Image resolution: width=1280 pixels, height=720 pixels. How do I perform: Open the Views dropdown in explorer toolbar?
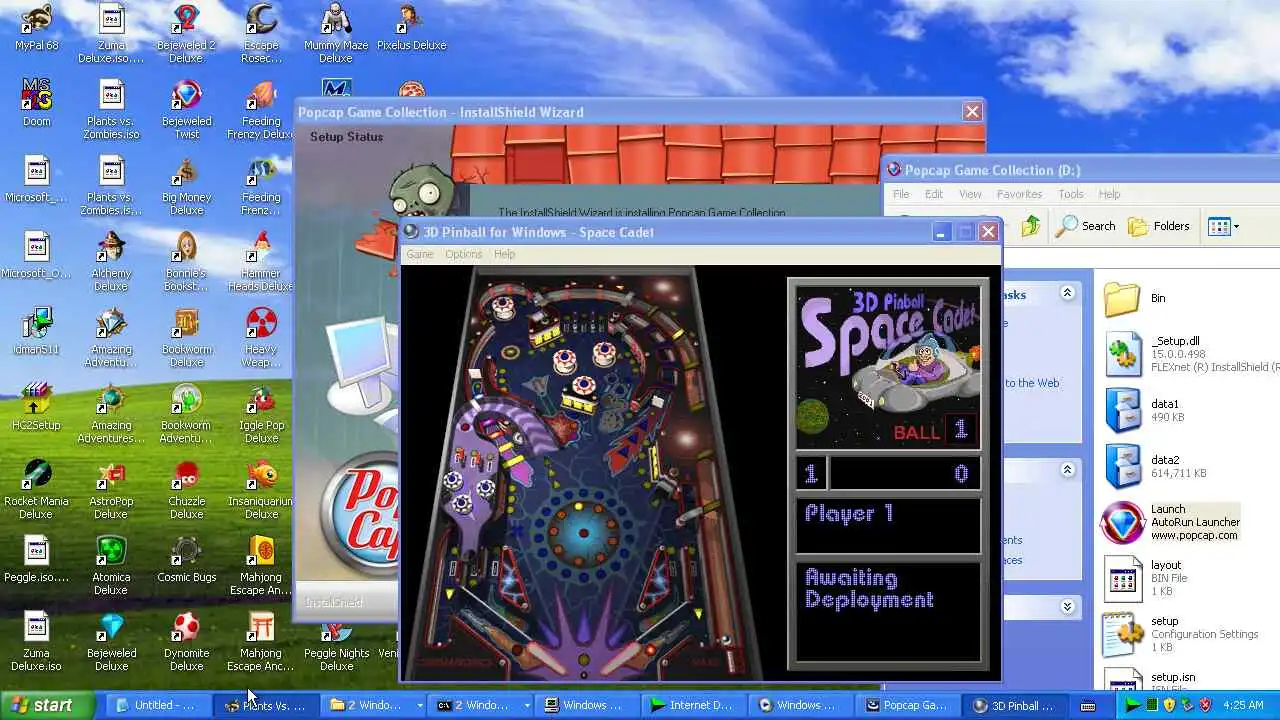point(1223,226)
